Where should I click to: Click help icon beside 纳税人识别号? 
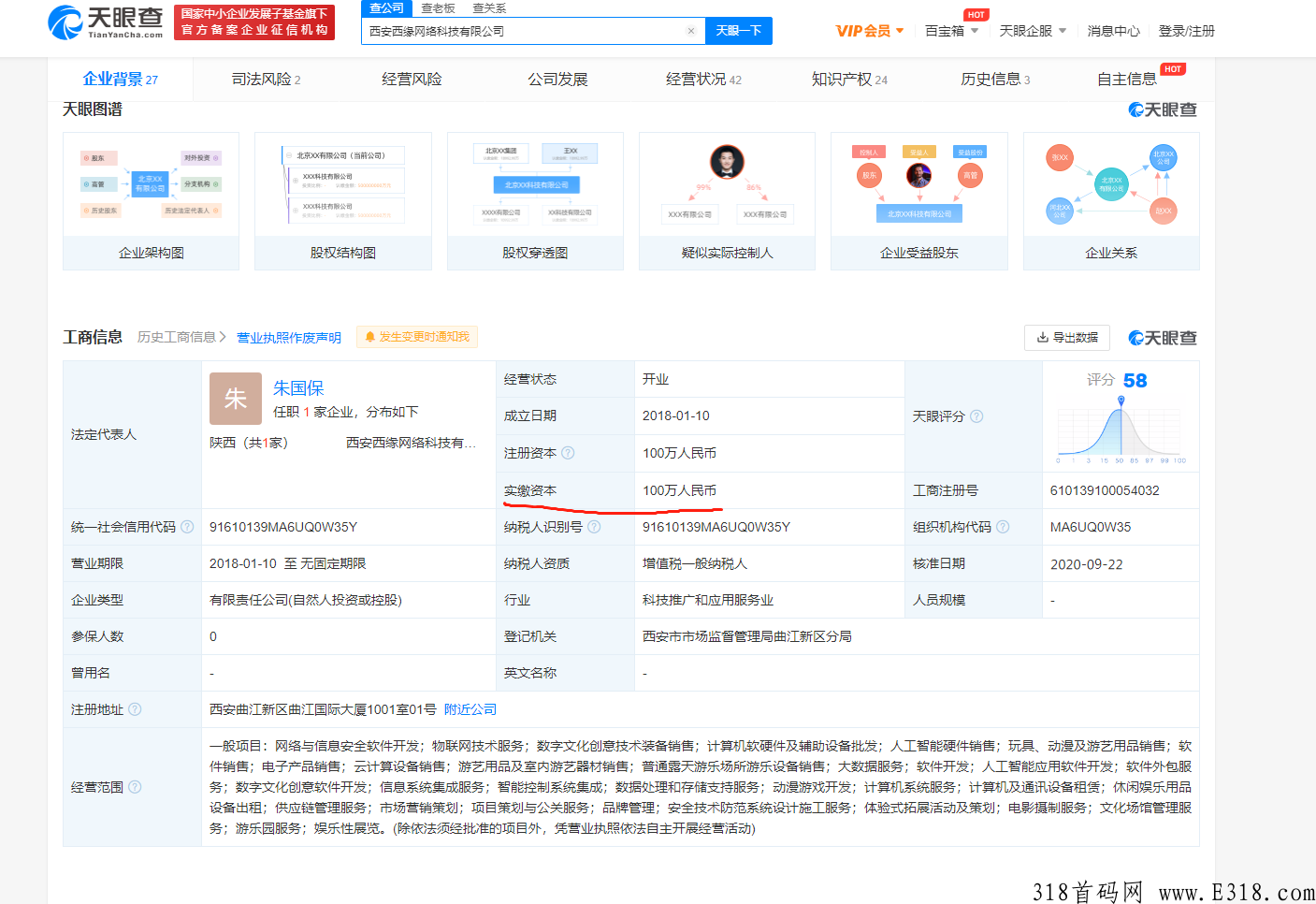(594, 527)
